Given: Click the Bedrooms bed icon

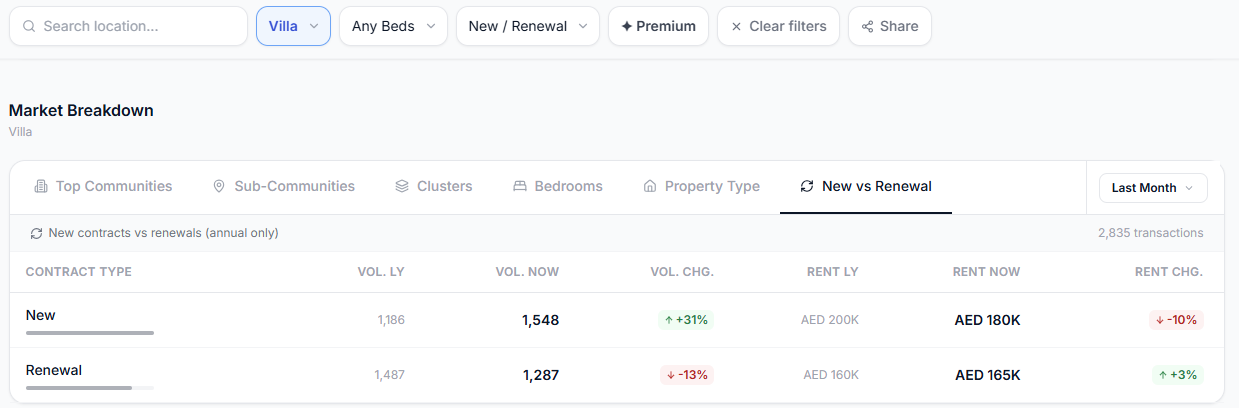Looking at the screenshot, I should (x=520, y=186).
